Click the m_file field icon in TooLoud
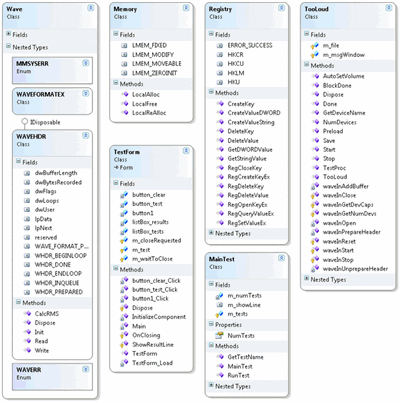400x403 pixels. pyautogui.click(x=315, y=46)
